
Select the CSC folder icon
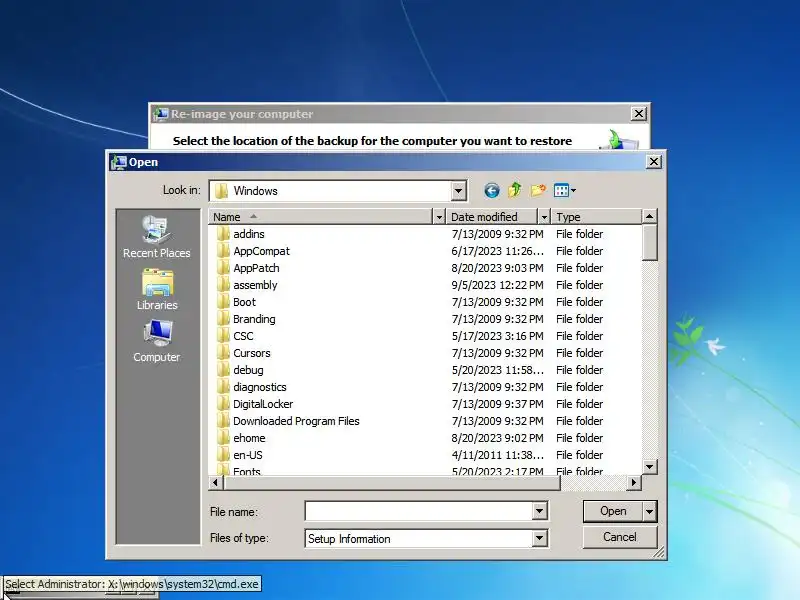223,336
